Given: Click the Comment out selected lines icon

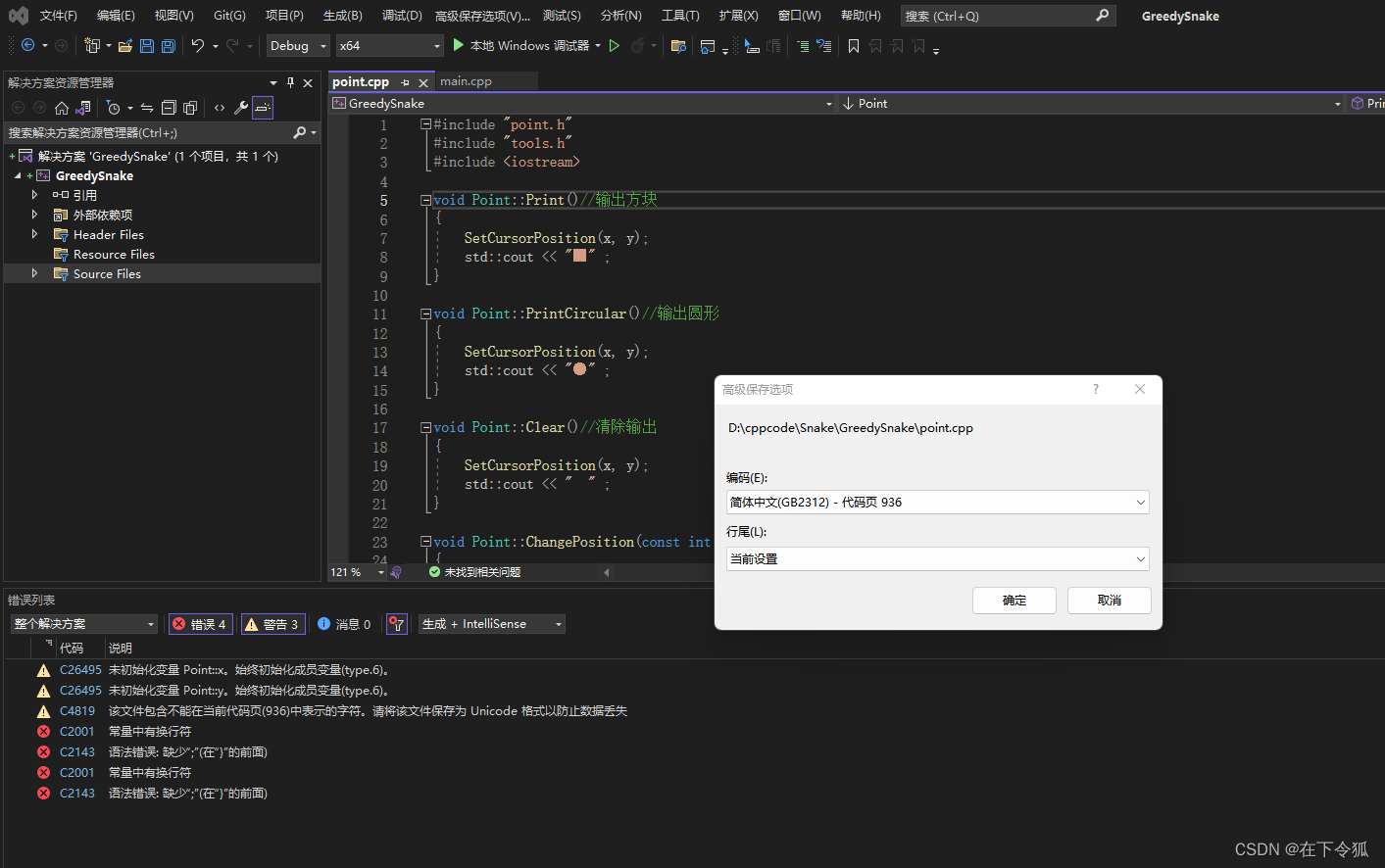Looking at the screenshot, I should click(803, 46).
